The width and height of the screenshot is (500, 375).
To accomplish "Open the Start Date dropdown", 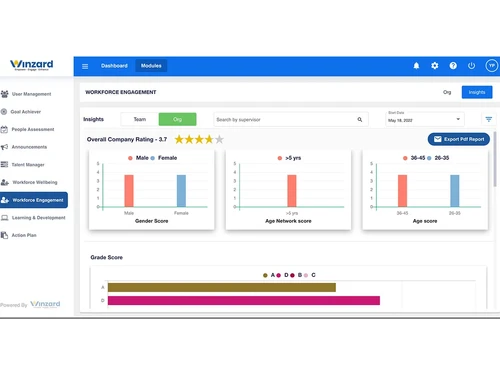I will (425, 119).
